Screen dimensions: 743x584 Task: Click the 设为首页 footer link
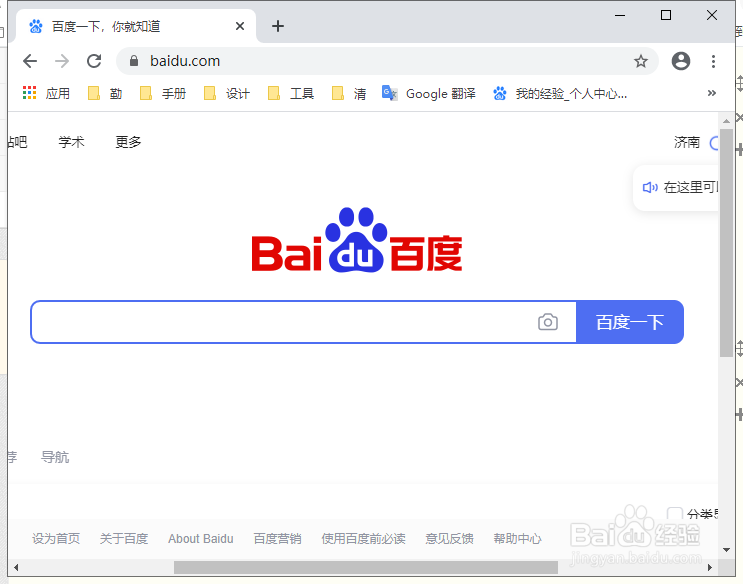(56, 538)
